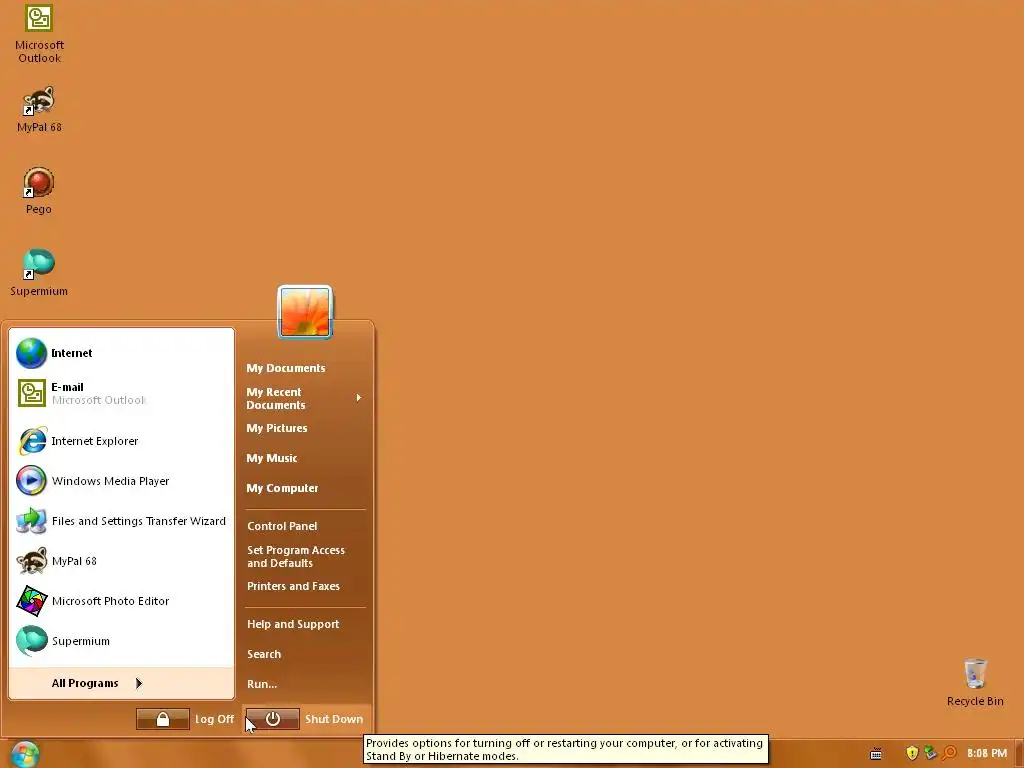Click the security shield tray icon

[x=912, y=753]
